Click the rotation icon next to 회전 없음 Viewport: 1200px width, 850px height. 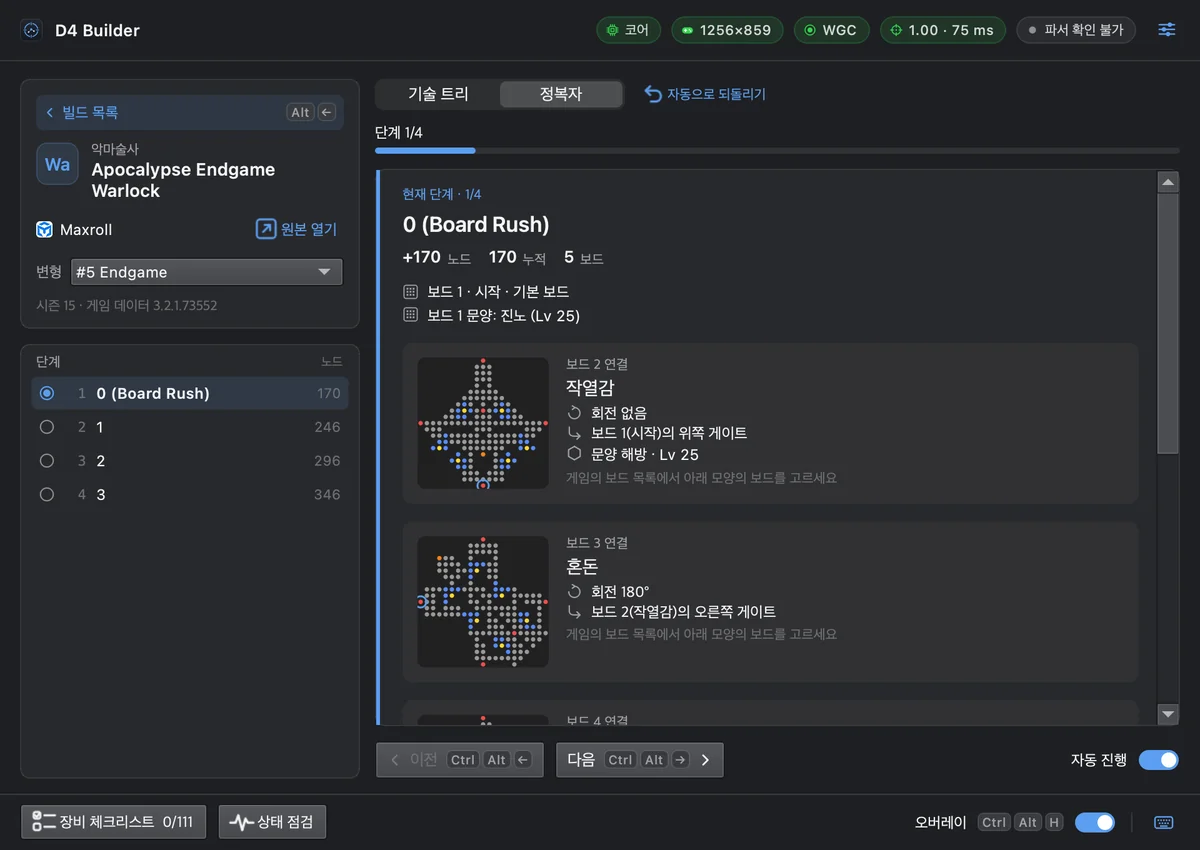(574, 412)
